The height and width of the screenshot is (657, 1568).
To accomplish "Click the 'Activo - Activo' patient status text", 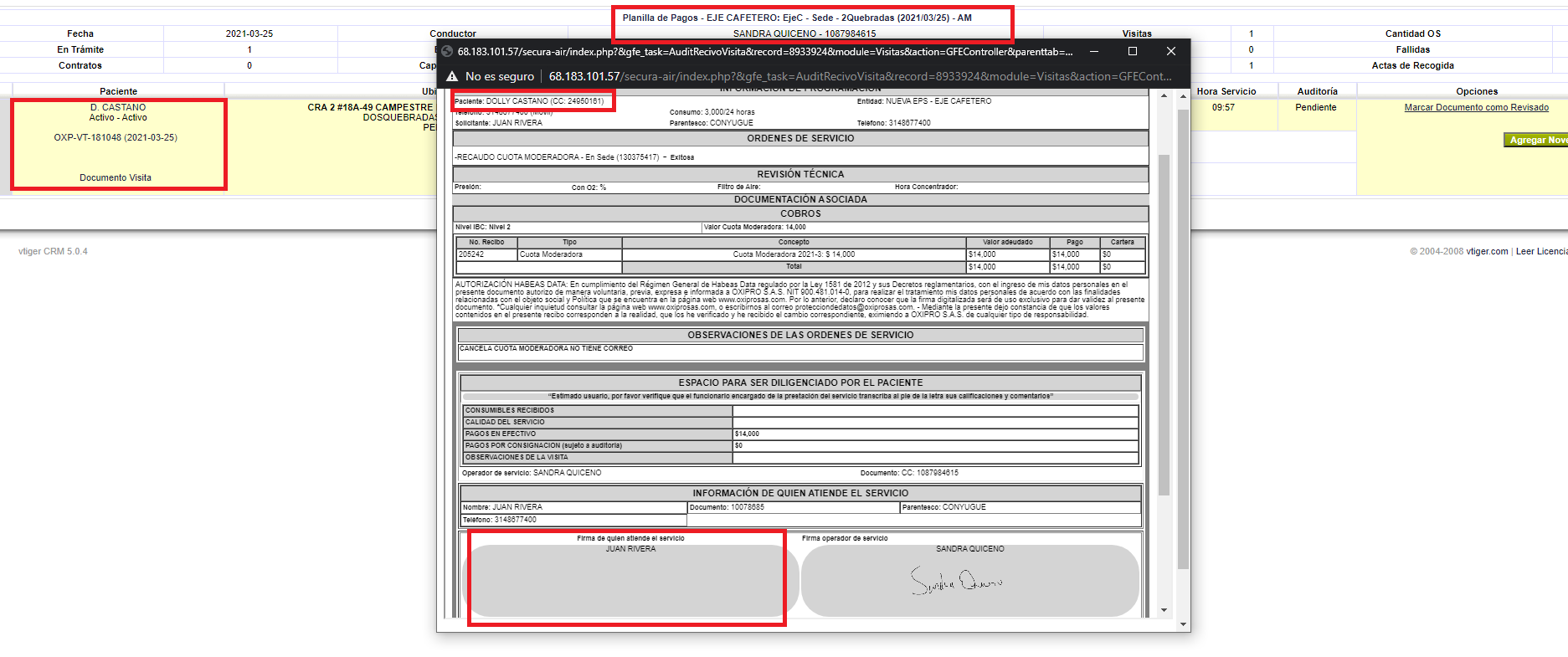I will [x=118, y=117].
